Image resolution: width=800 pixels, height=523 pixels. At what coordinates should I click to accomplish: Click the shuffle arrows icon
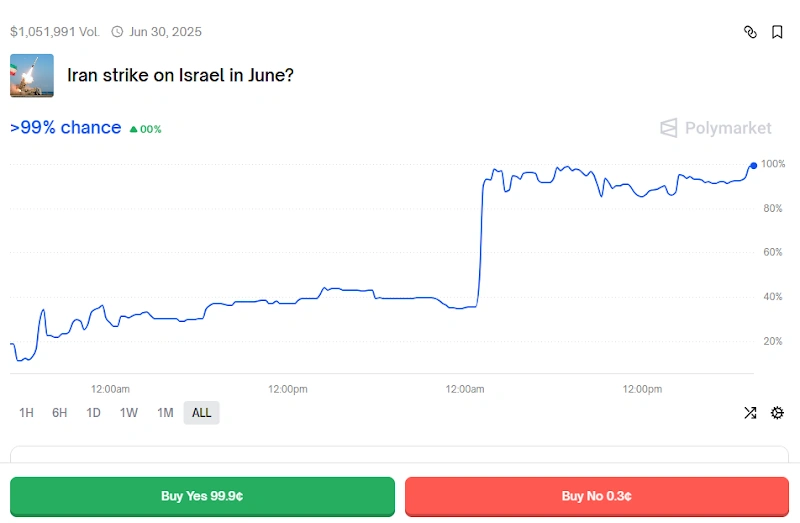(x=750, y=413)
